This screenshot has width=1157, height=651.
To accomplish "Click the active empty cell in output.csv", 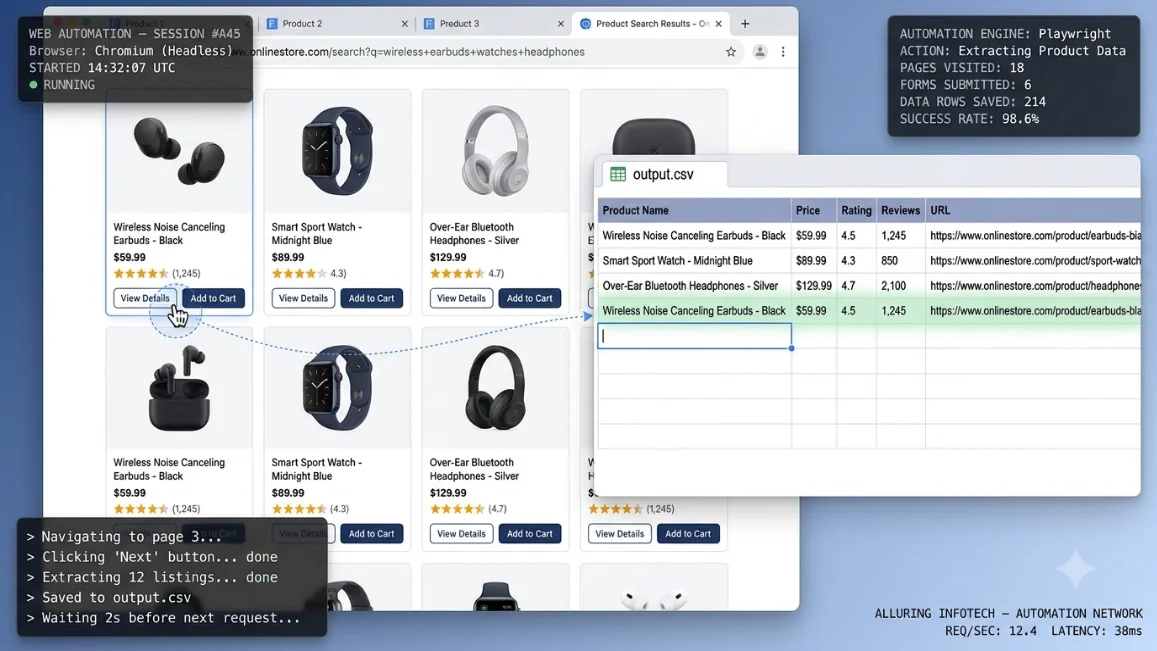I will point(694,336).
